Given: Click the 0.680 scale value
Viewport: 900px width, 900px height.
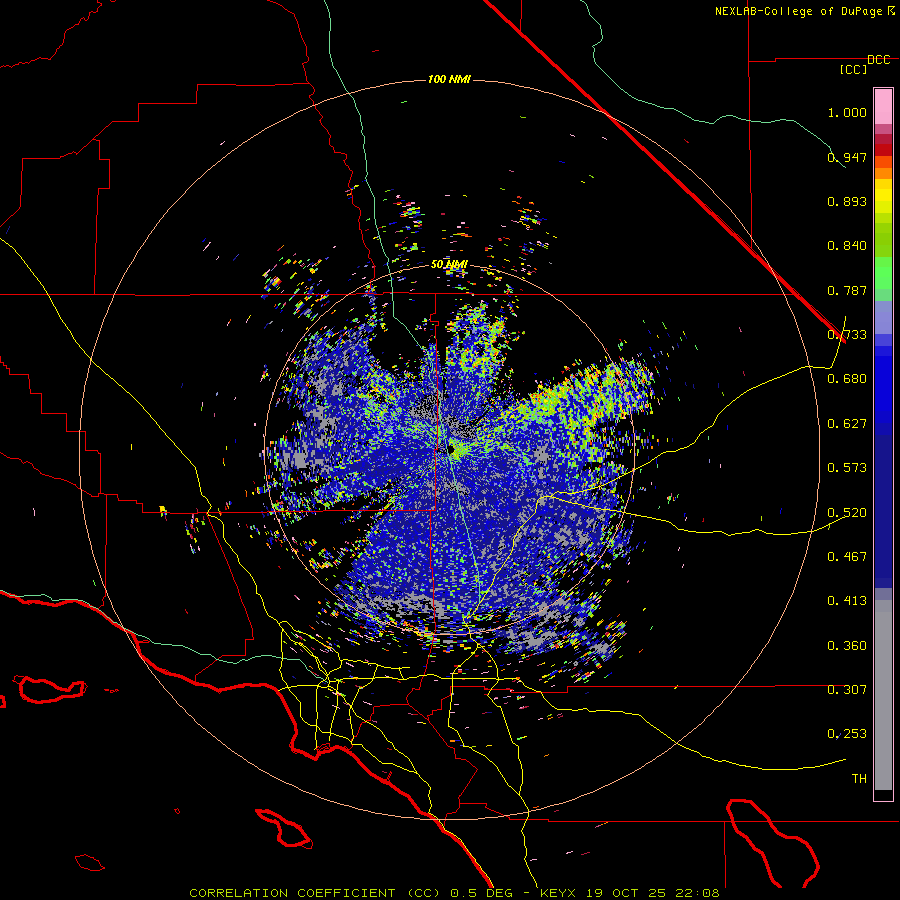Looking at the screenshot, I should pos(847,379).
